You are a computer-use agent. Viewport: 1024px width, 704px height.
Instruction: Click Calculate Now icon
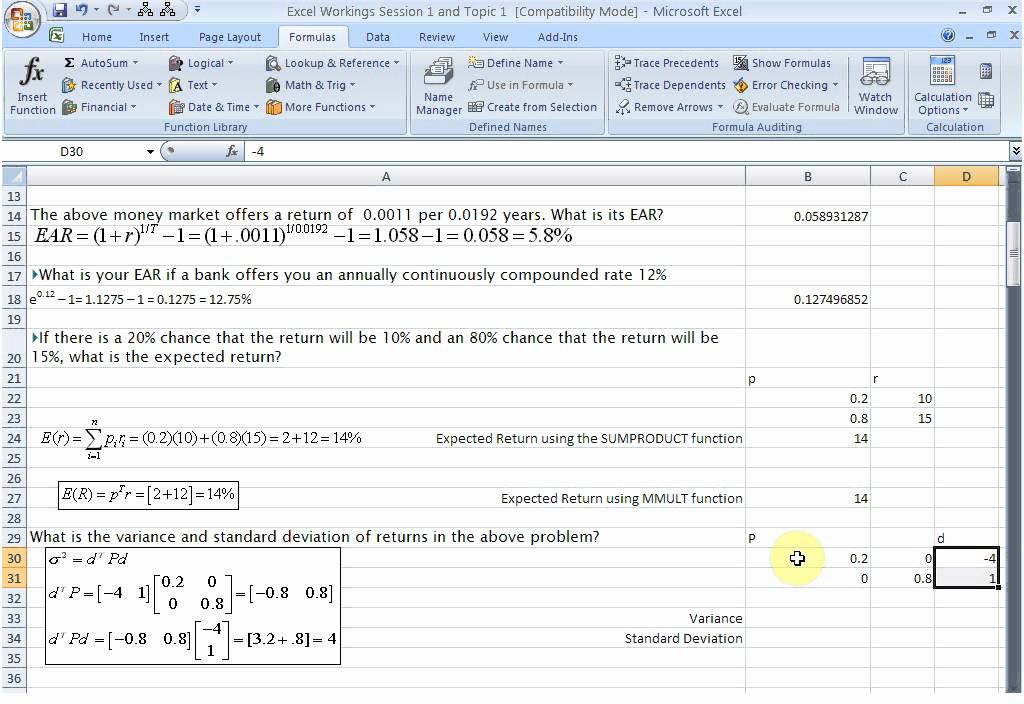pos(986,71)
